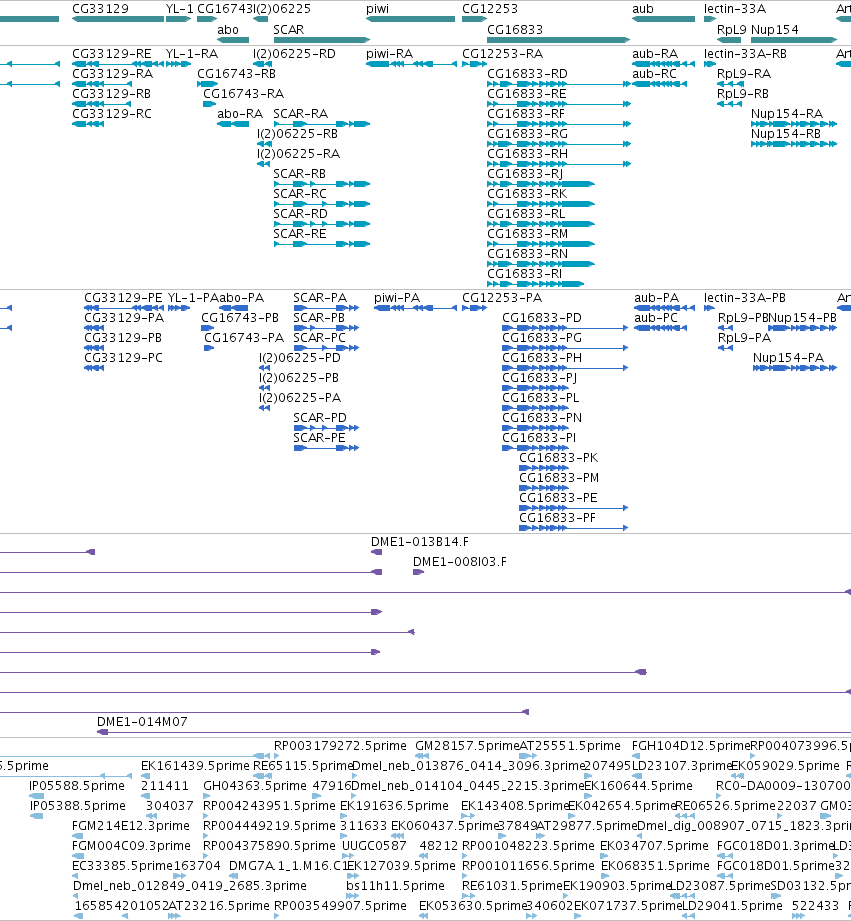Viewport: 851px width, 921px height.
Task: Click the CG33129 gene label
Action: tap(100, 9)
